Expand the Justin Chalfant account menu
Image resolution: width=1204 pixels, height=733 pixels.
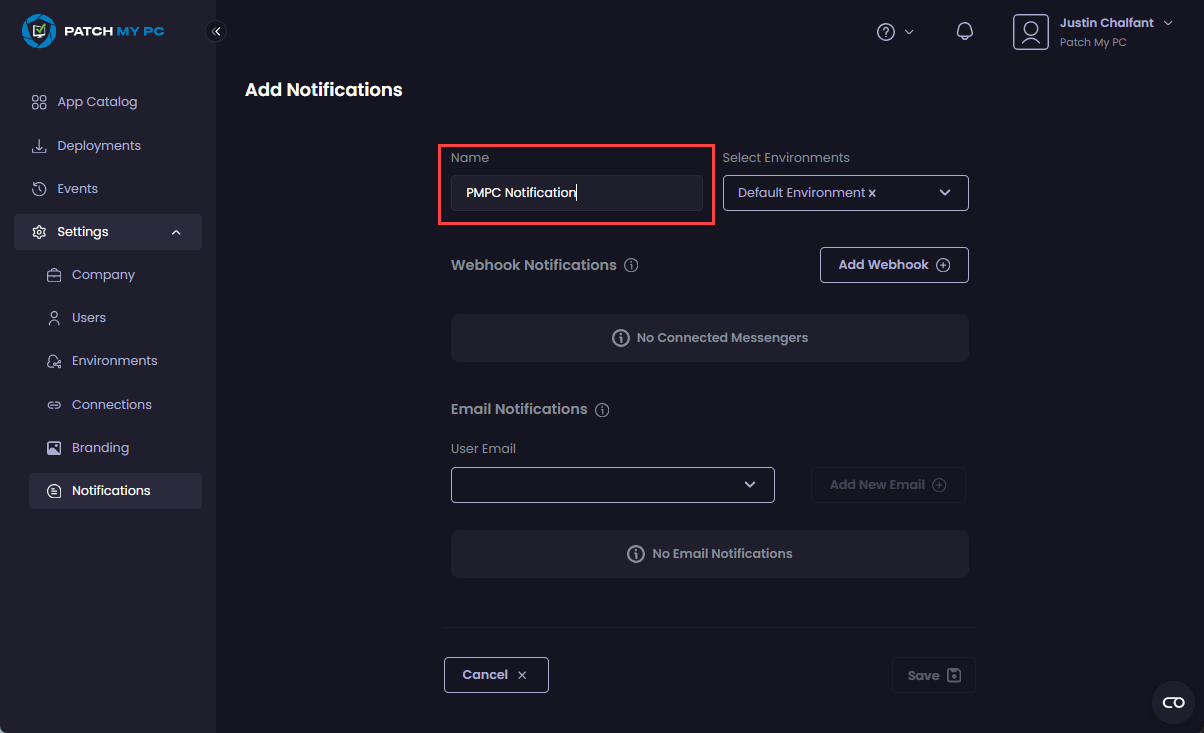click(x=1168, y=23)
